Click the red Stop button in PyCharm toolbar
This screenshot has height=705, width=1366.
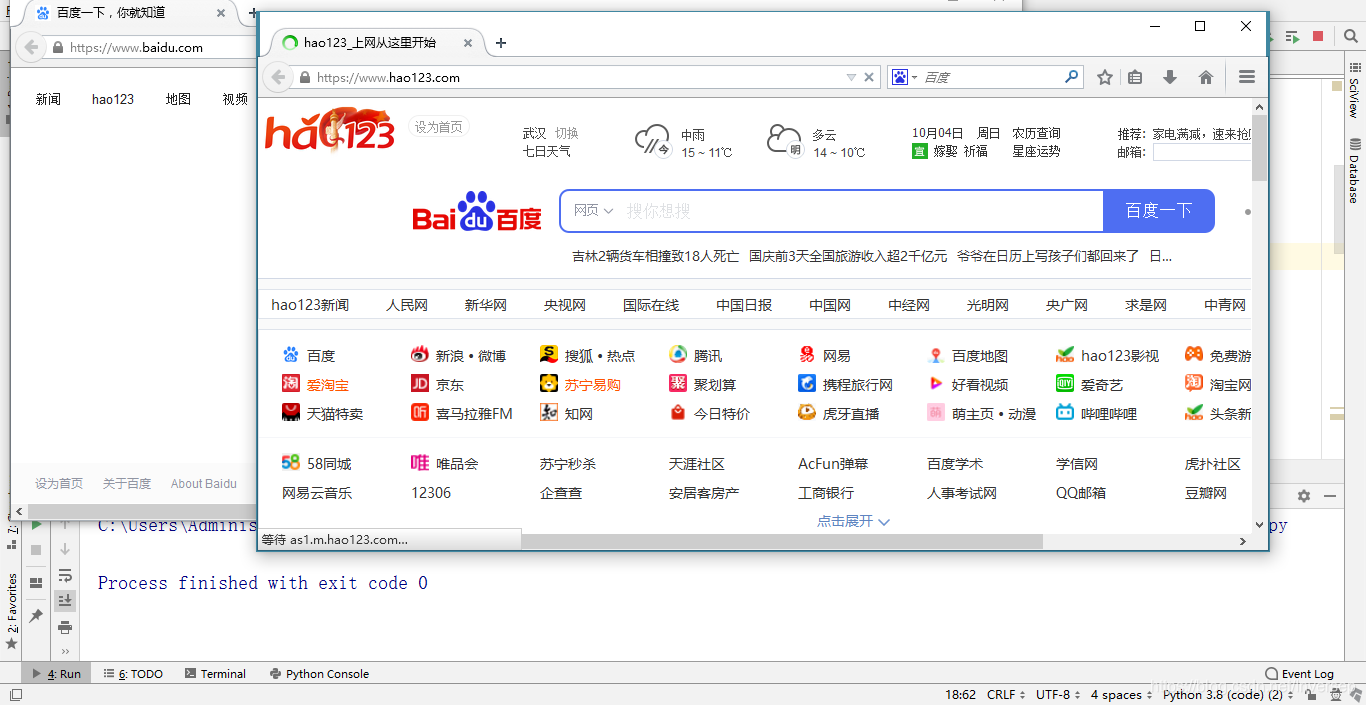click(1318, 37)
